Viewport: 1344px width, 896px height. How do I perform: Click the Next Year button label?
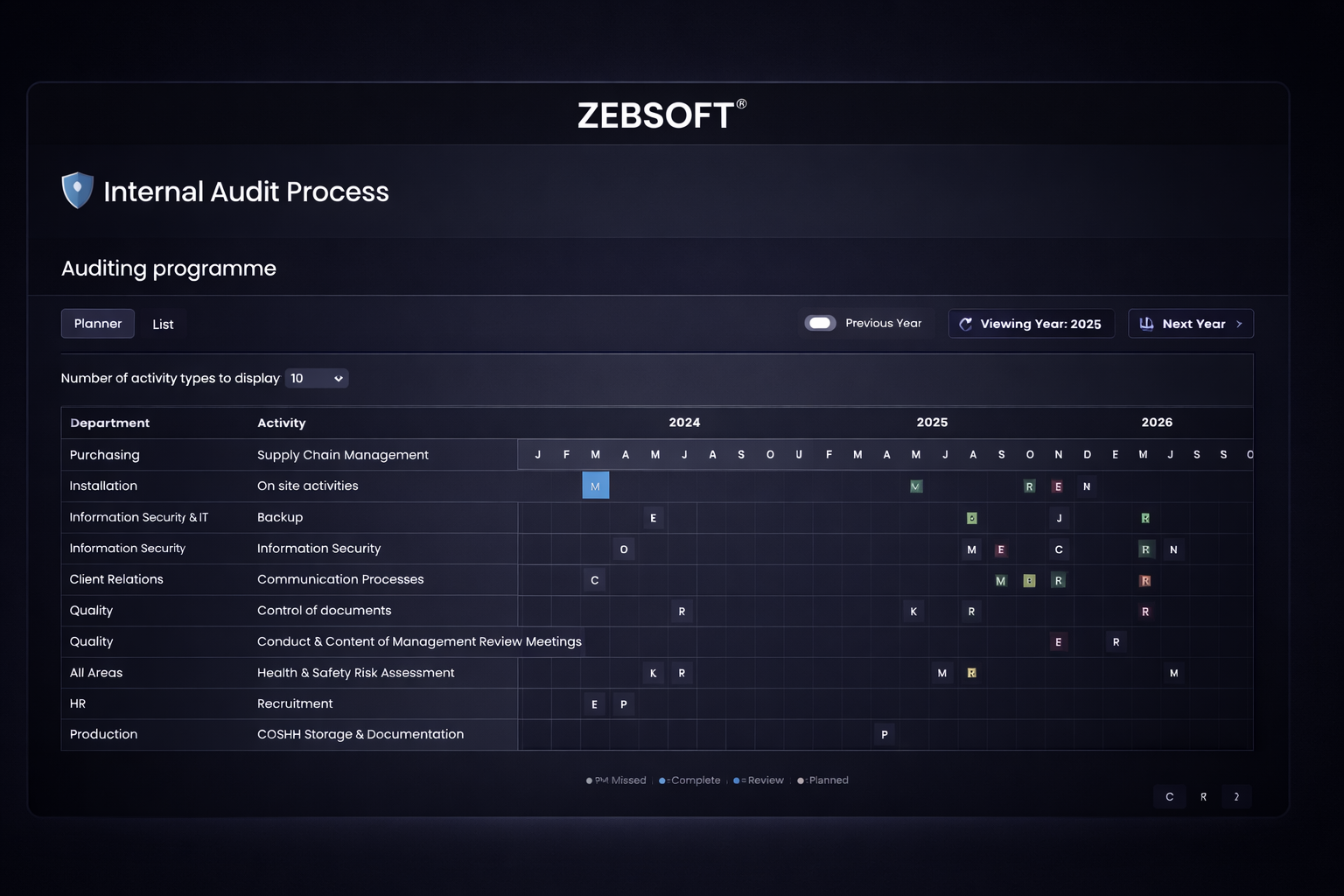[1193, 324]
